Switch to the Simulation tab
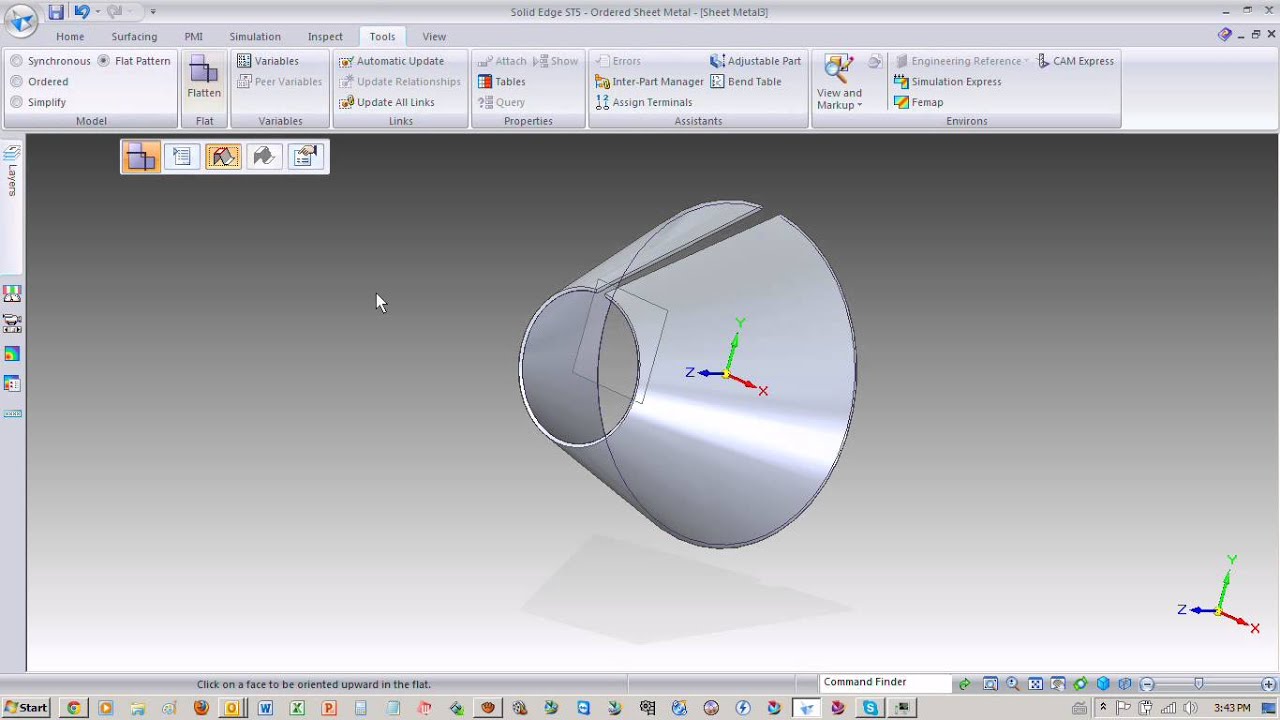This screenshot has height=720, width=1280. 255,36
